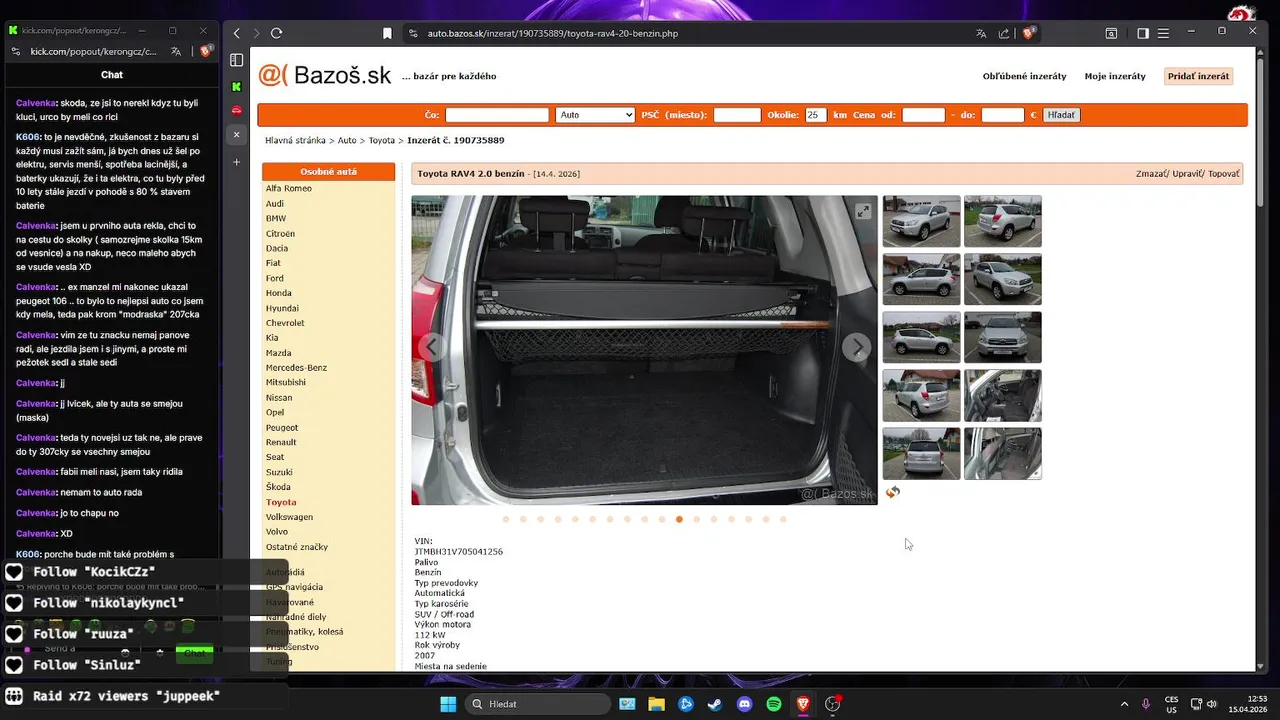Screen dimensions: 1280x720
Task: Open interior seats thumbnail photo
Action: [1003, 395]
